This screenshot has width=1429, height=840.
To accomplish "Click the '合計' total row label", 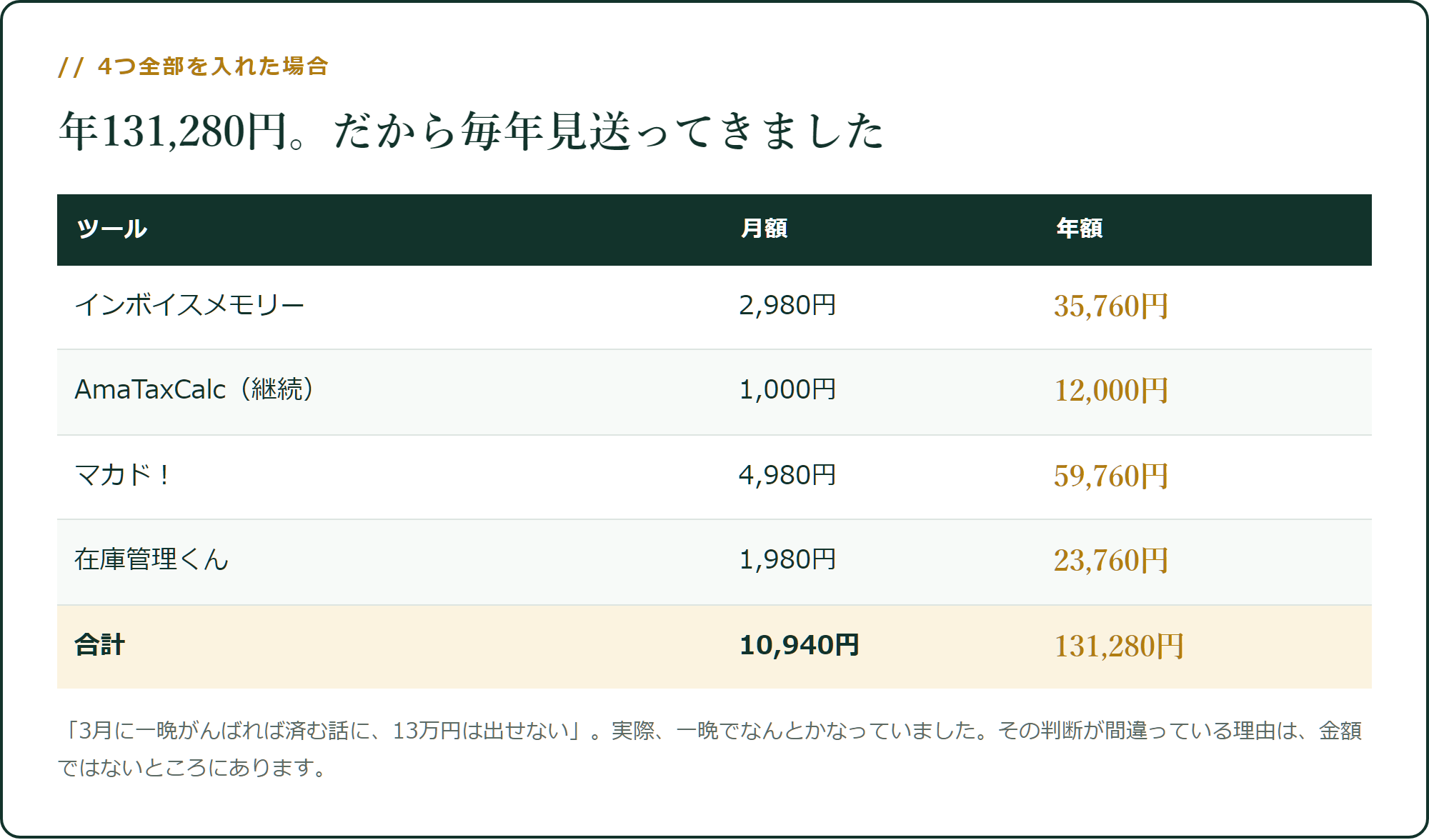I will point(99,645).
